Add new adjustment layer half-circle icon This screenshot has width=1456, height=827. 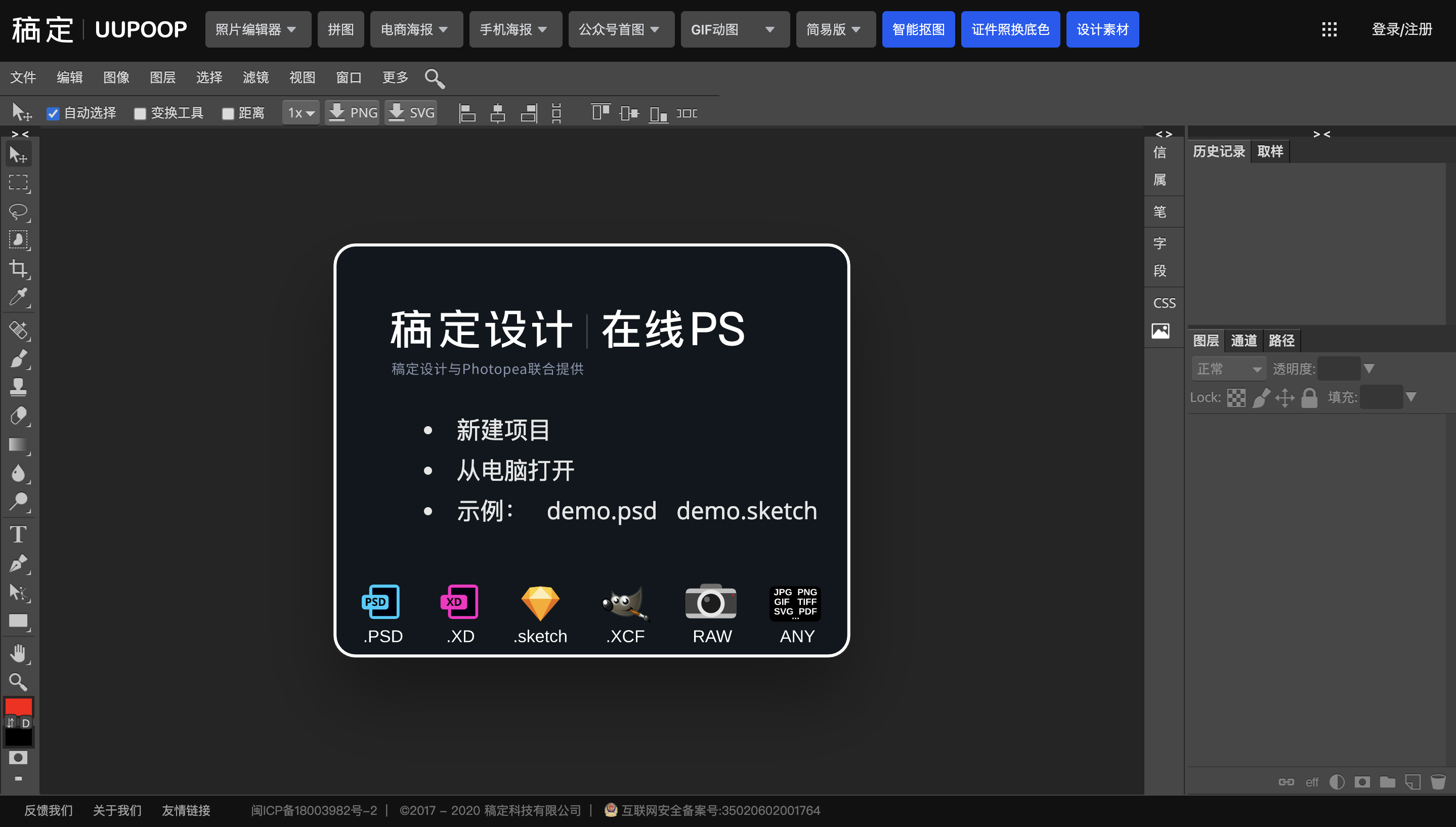[1337, 782]
